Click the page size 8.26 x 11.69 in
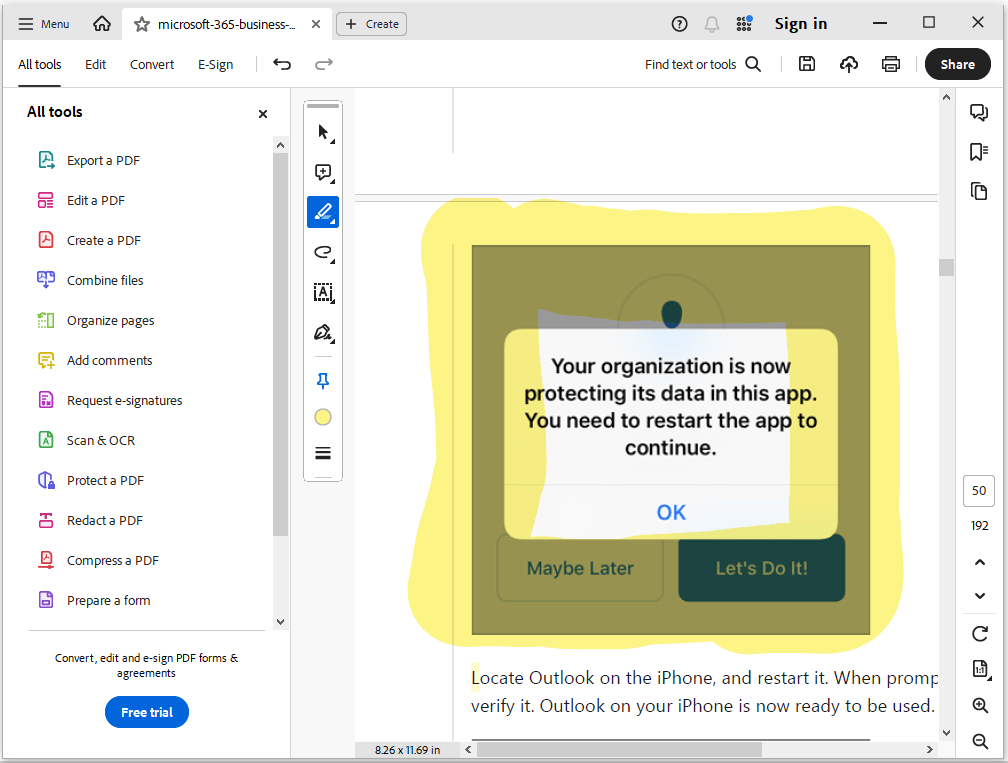Screen dimensions: 1008x763 408,750
